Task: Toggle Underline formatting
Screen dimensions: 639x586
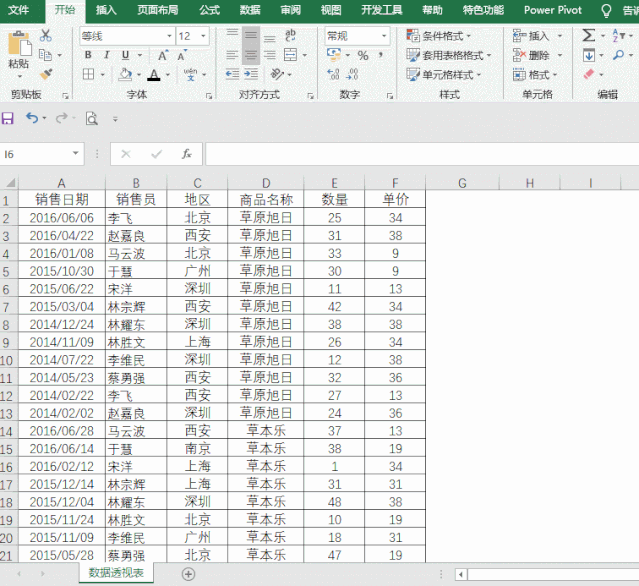Action: (126, 55)
